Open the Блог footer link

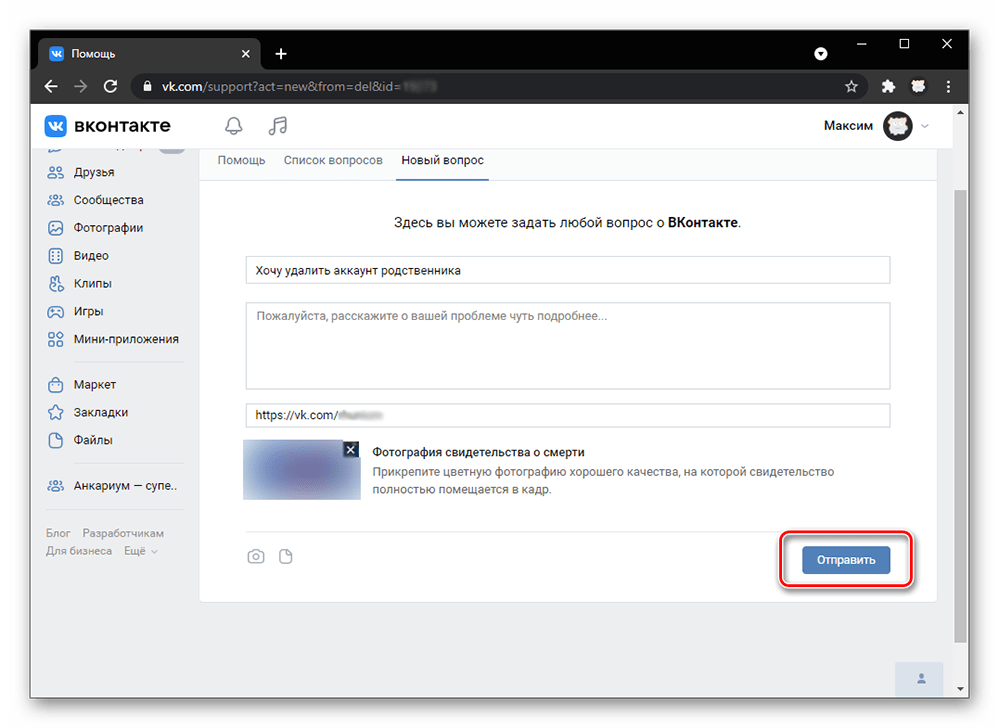tap(58, 533)
